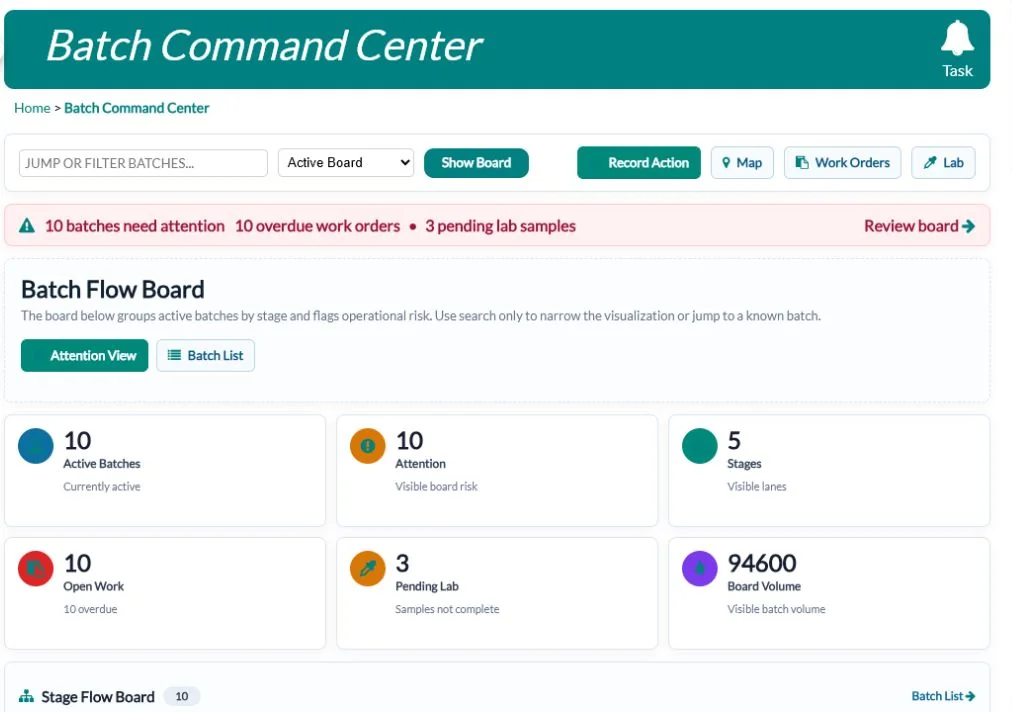Image resolution: width=1012 pixels, height=712 pixels.
Task: Click the Record Action button
Action: click(639, 163)
